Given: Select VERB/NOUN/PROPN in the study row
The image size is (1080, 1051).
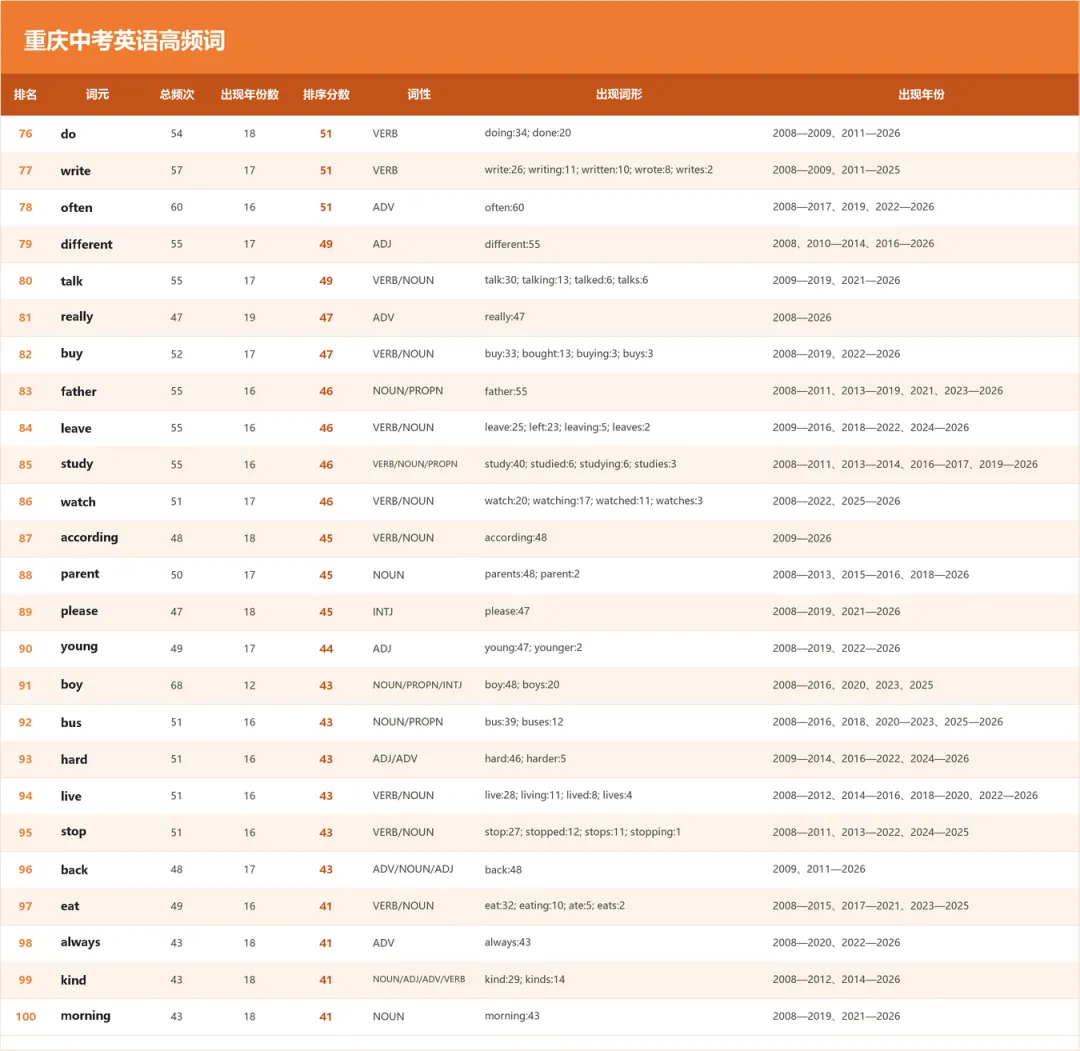Looking at the screenshot, I should [x=415, y=464].
